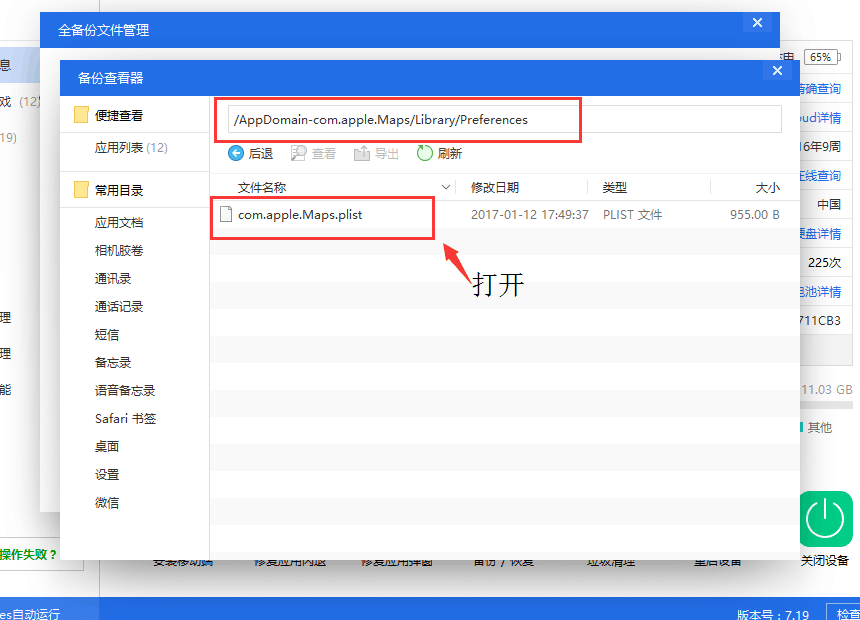Viewport: 860px width, 620px height.
Task: Open 桌面 in sidebar
Action: [106, 446]
